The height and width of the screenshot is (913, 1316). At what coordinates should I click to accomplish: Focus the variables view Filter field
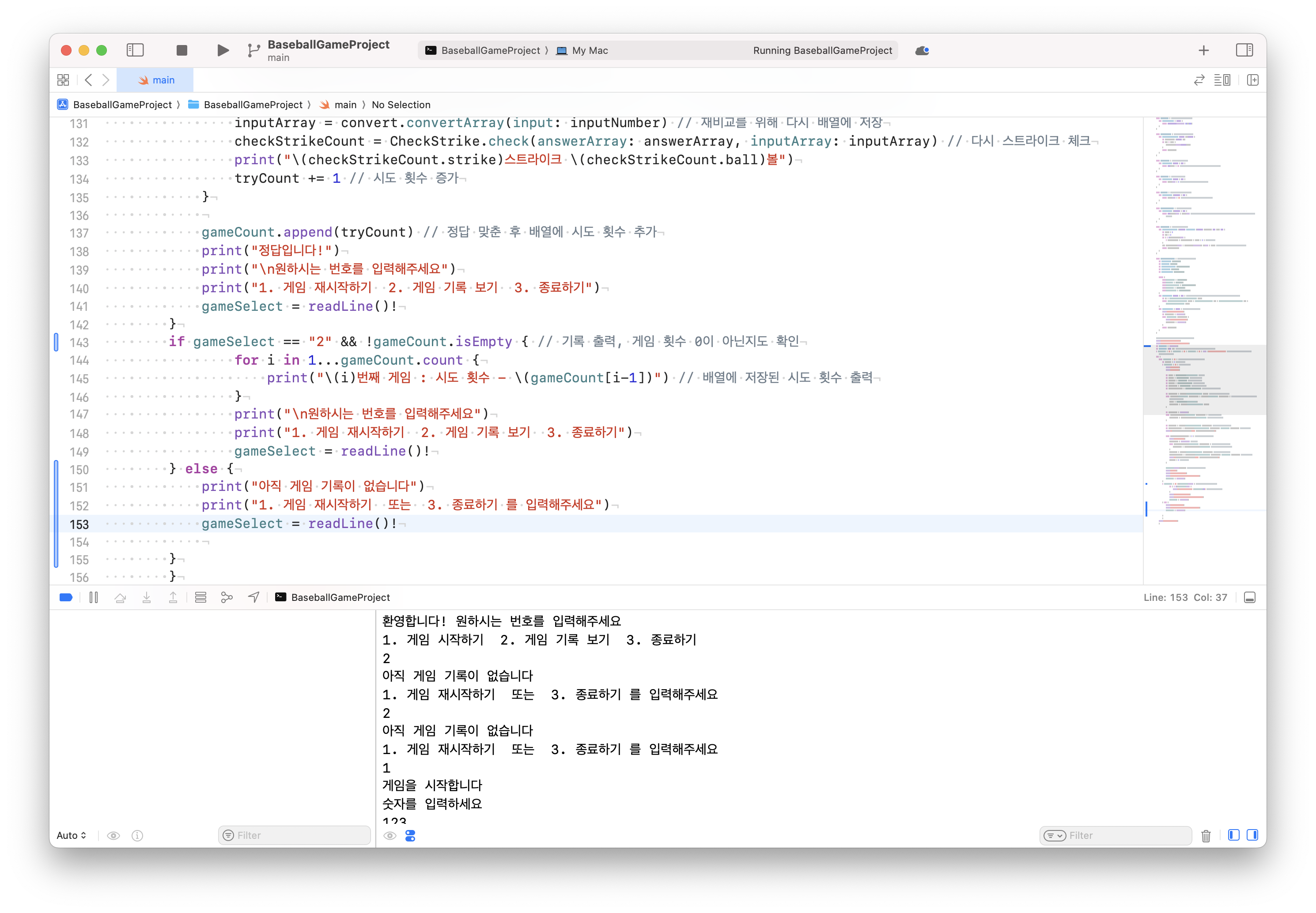pyautogui.click(x=294, y=835)
